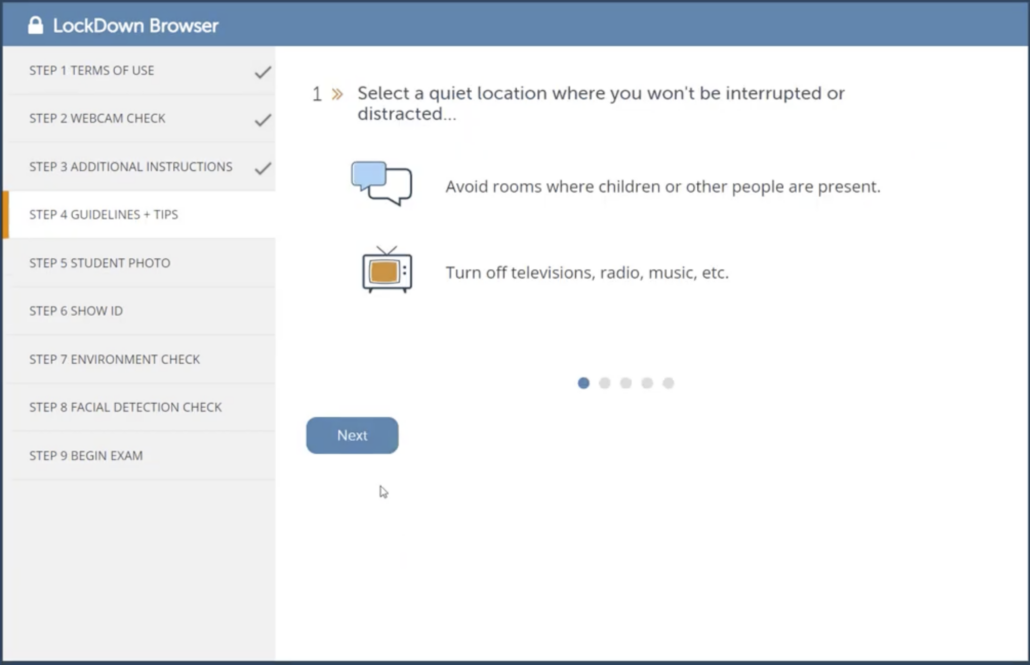
Task: Click the checkmark next to Terms of Use
Action: point(263,72)
